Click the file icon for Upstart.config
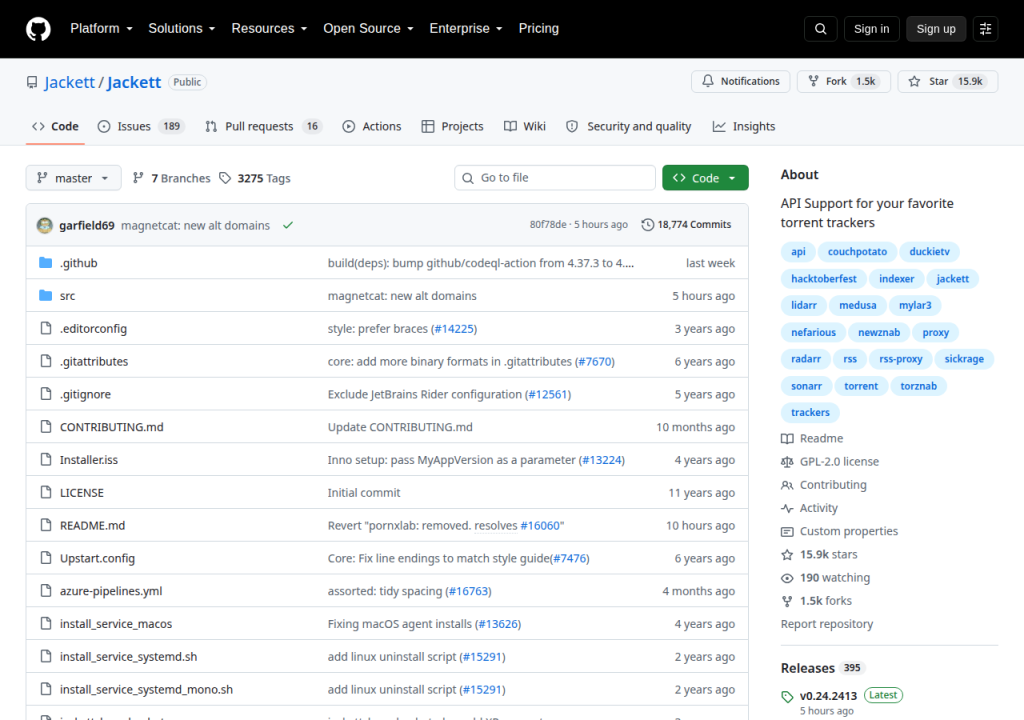The height and width of the screenshot is (720, 1024). click(46, 557)
